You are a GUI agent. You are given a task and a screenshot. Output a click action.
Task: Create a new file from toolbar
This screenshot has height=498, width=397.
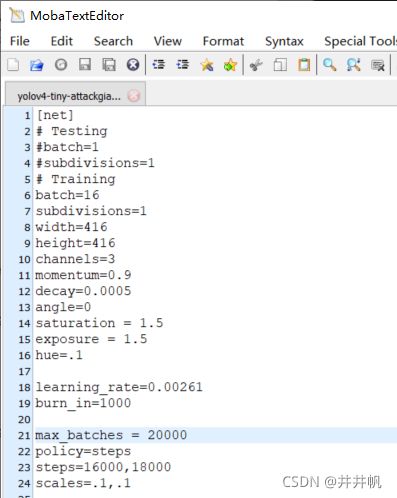(x=13, y=65)
